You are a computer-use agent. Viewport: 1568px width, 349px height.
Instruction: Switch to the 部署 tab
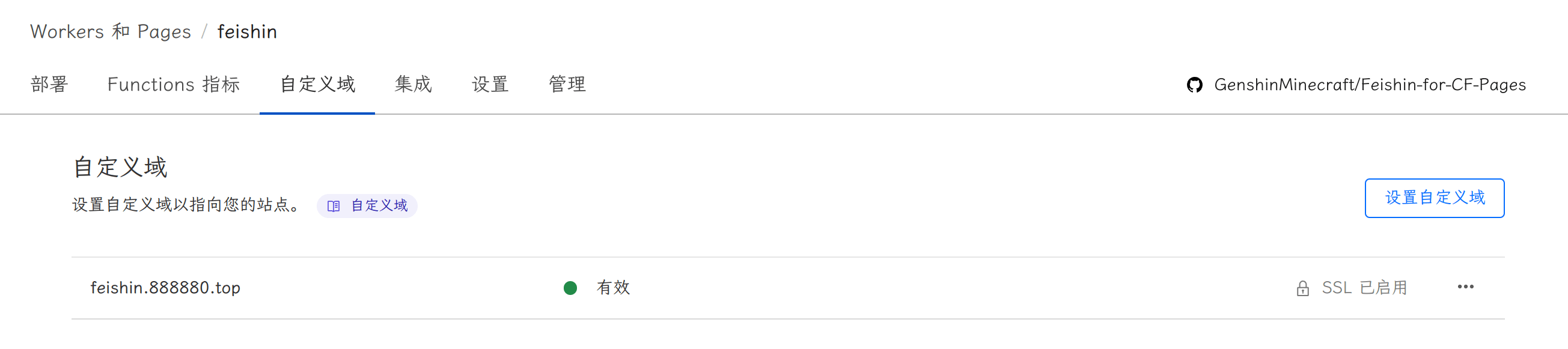click(x=49, y=85)
